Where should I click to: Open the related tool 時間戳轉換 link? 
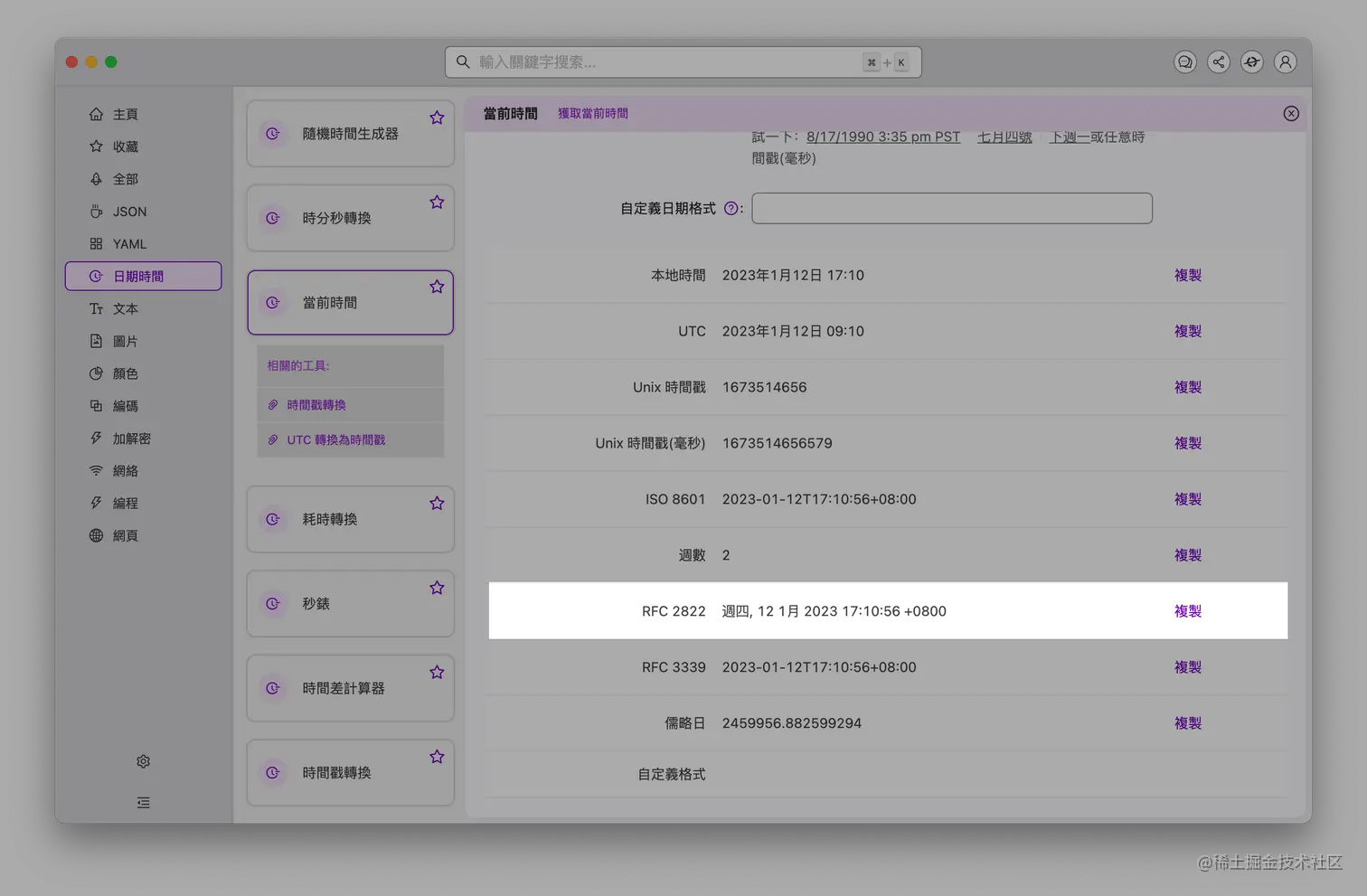[316, 405]
